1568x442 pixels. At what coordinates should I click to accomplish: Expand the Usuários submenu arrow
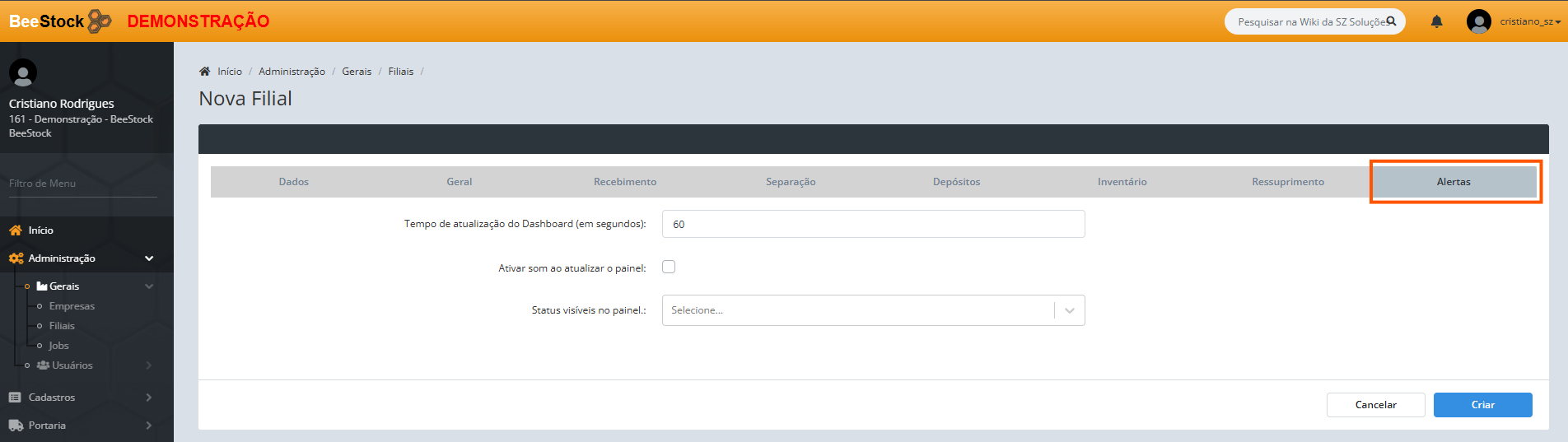coord(149,365)
